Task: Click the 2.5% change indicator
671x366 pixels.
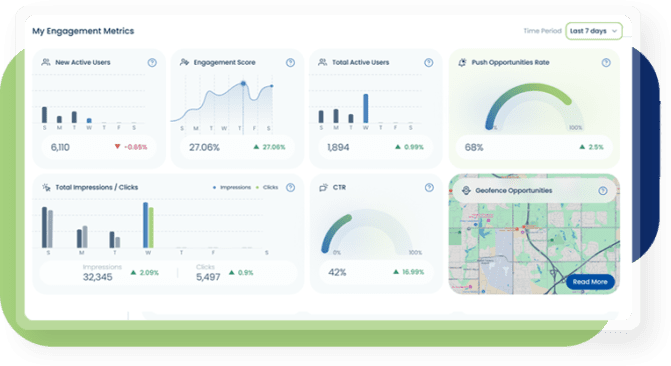Action: (x=591, y=147)
